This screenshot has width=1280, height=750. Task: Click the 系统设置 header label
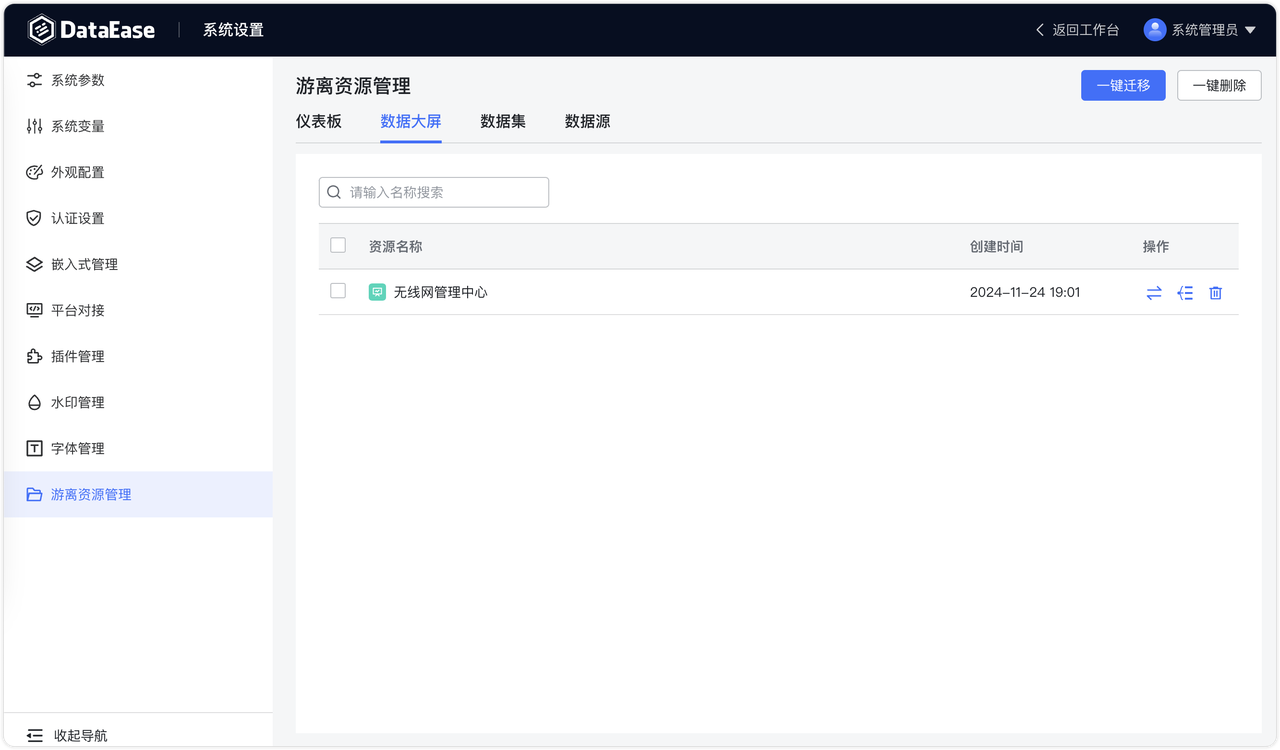[233, 30]
